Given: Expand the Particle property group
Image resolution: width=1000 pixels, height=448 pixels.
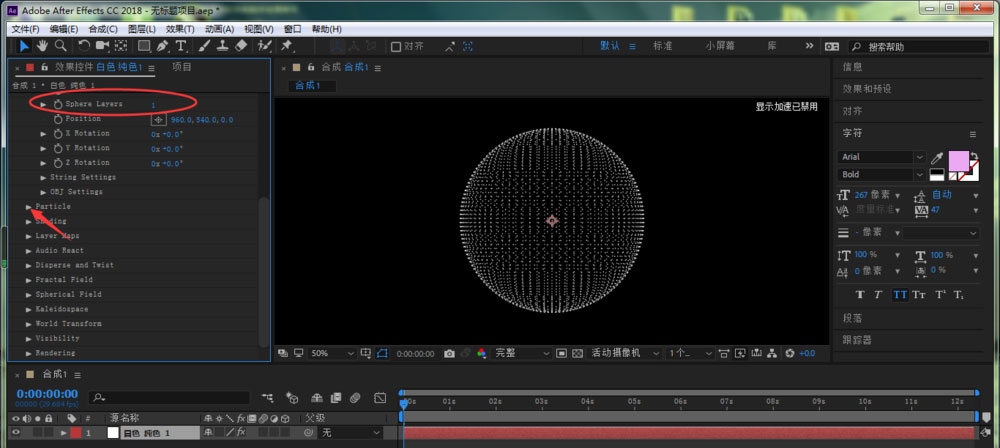Looking at the screenshot, I should [x=28, y=206].
